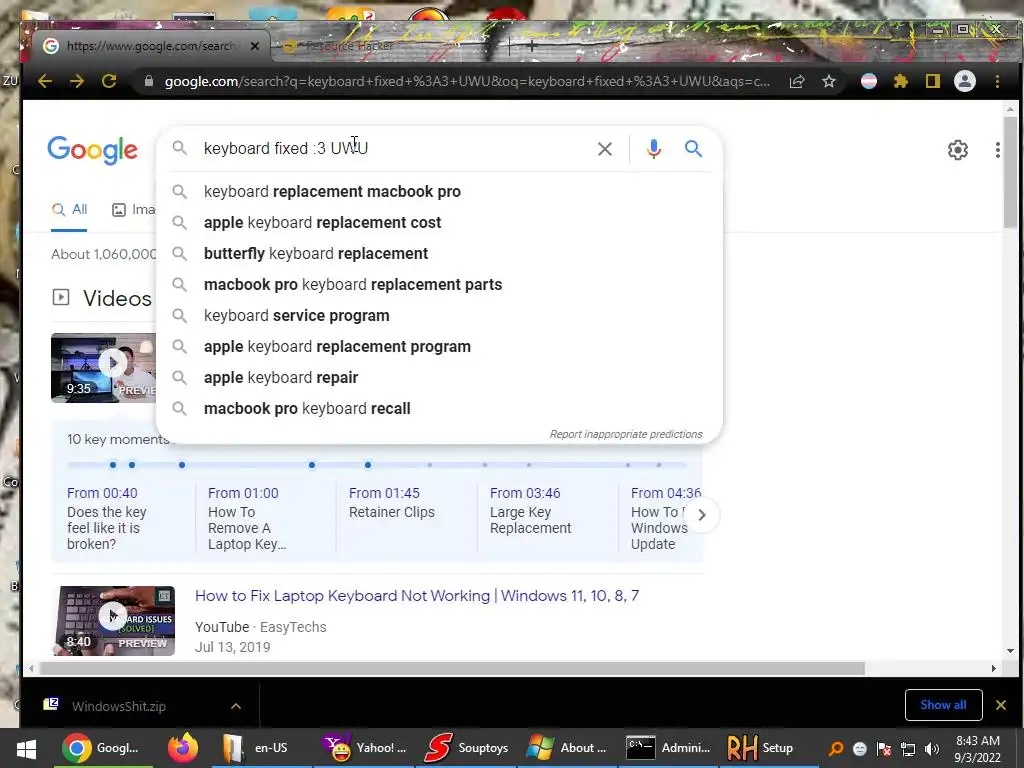Open How to Fix Laptop Keyboard Not Working link
This screenshot has width=1024, height=768.
tap(417, 596)
